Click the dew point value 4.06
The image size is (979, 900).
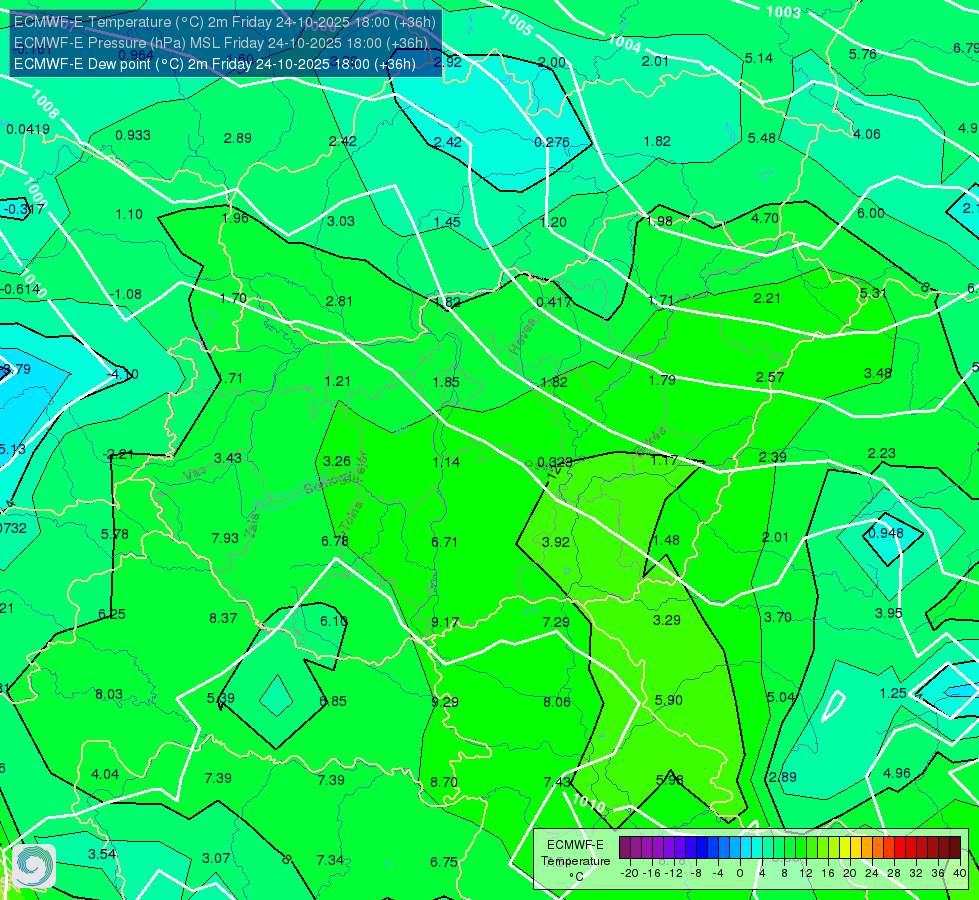[867, 134]
